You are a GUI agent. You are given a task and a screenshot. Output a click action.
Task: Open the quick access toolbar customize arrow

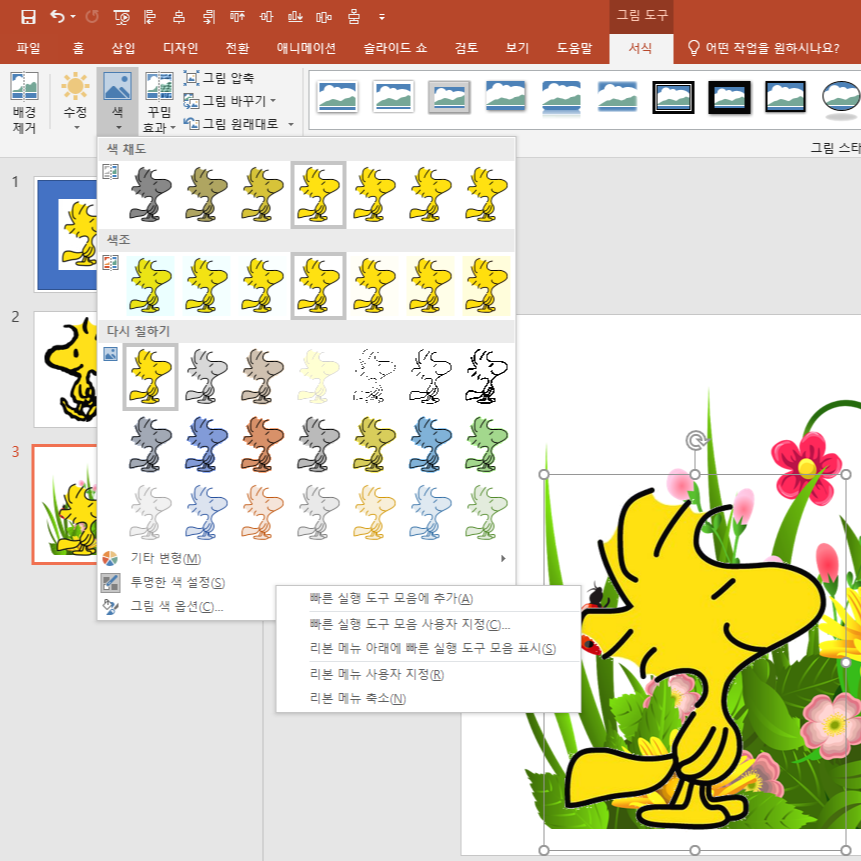[x=382, y=17]
